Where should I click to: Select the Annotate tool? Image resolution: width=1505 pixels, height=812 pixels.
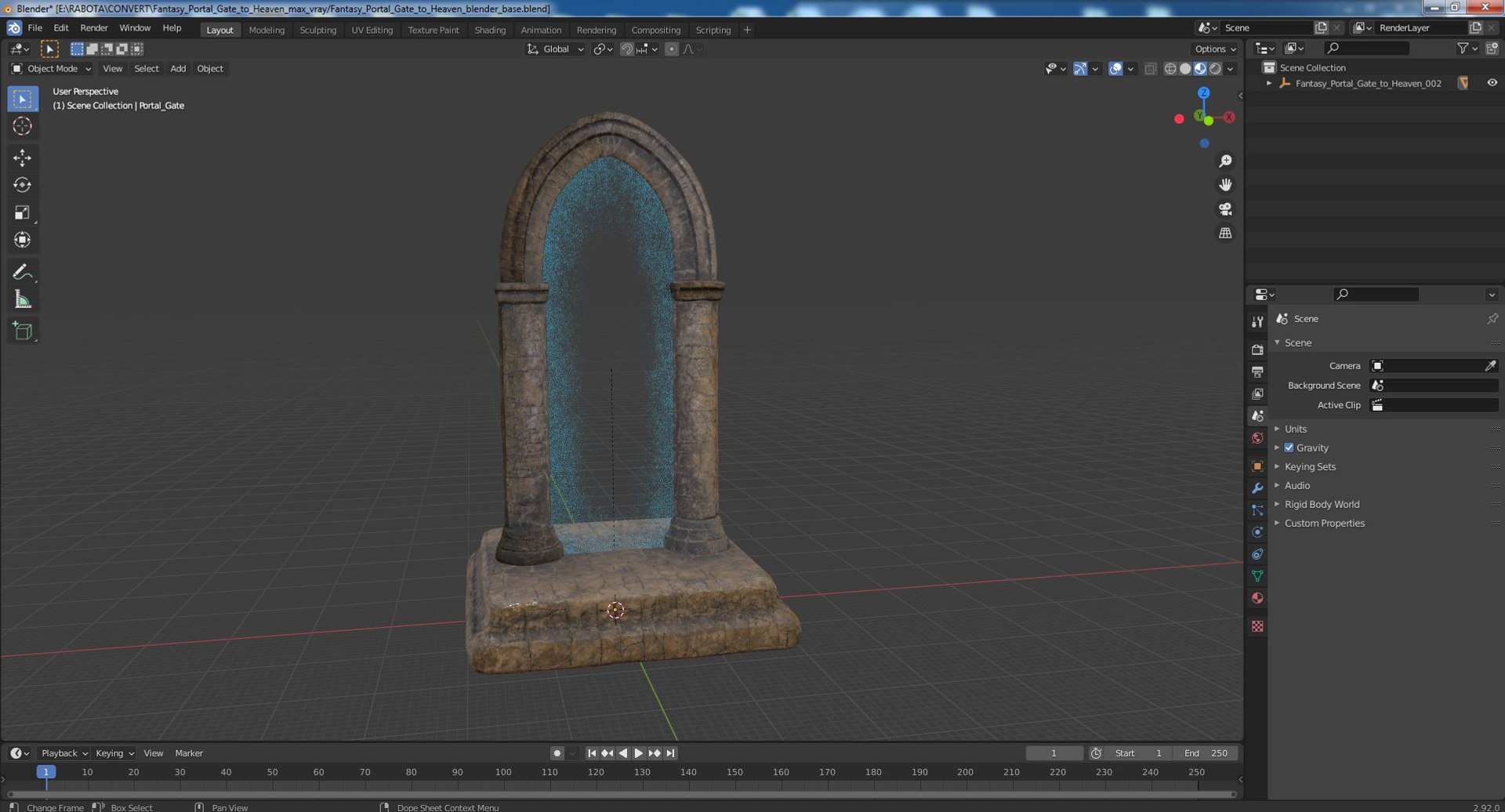22,272
